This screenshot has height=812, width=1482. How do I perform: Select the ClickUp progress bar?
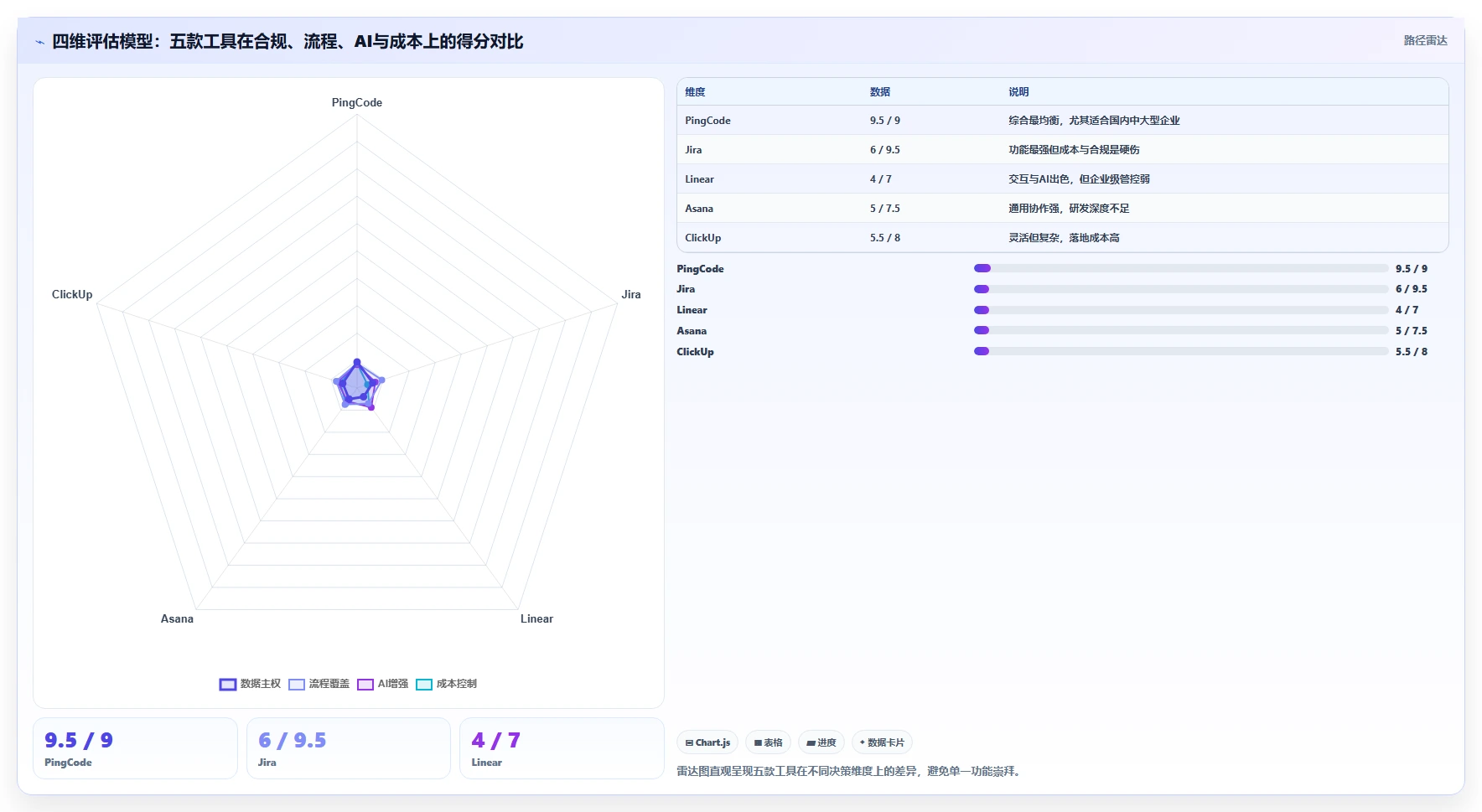1181,351
